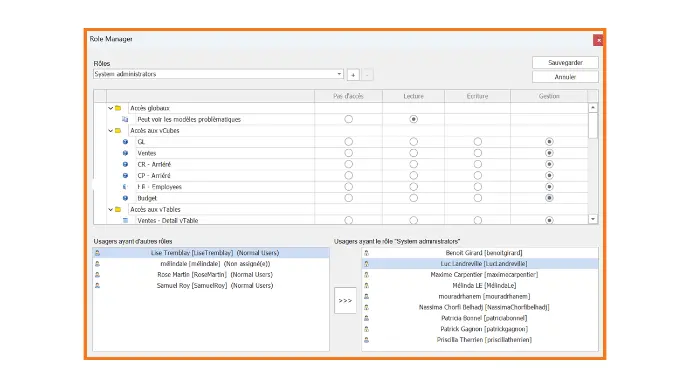Click the permissions list scrollbar thumb

593,125
